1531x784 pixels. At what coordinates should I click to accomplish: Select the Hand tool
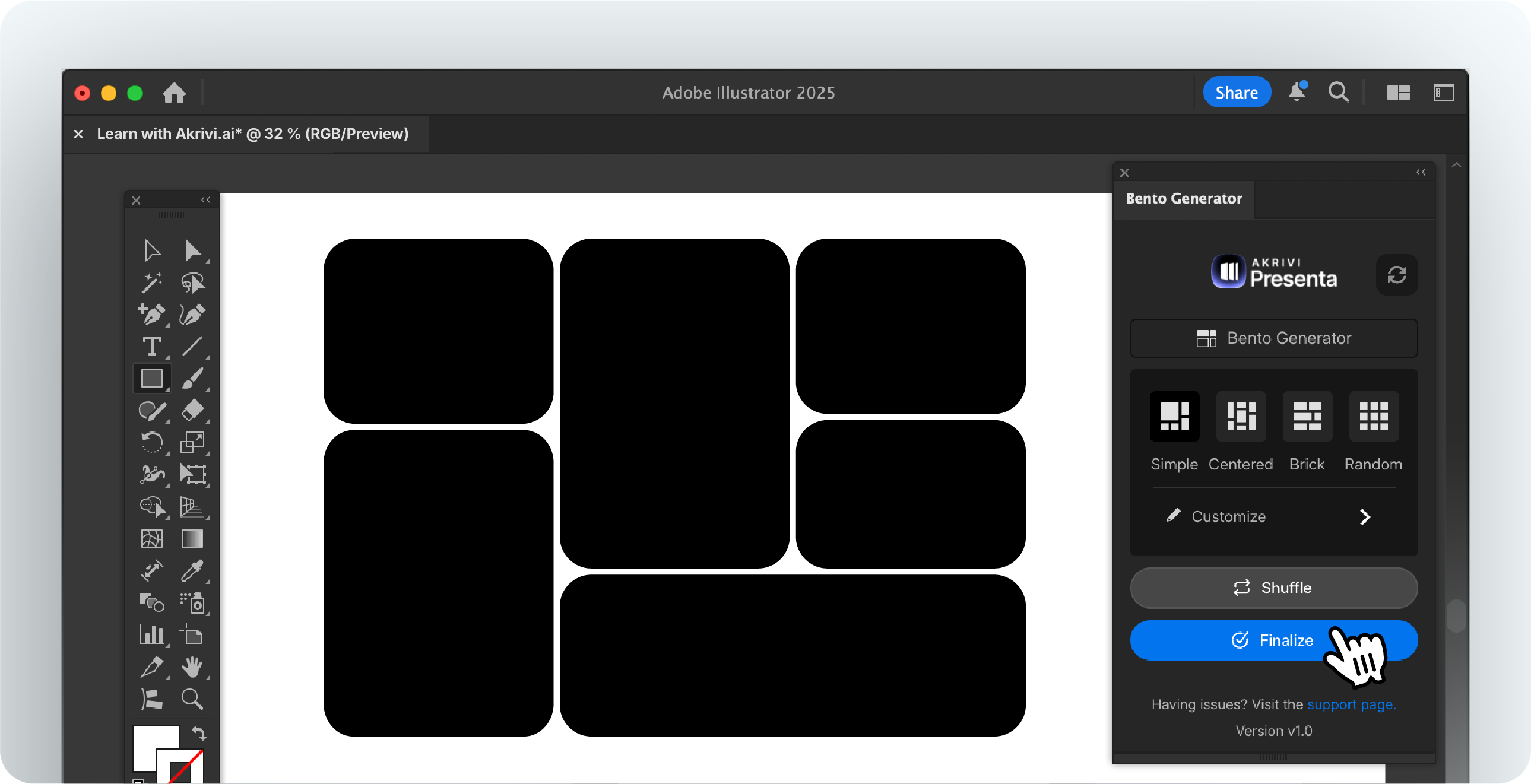tap(192, 667)
